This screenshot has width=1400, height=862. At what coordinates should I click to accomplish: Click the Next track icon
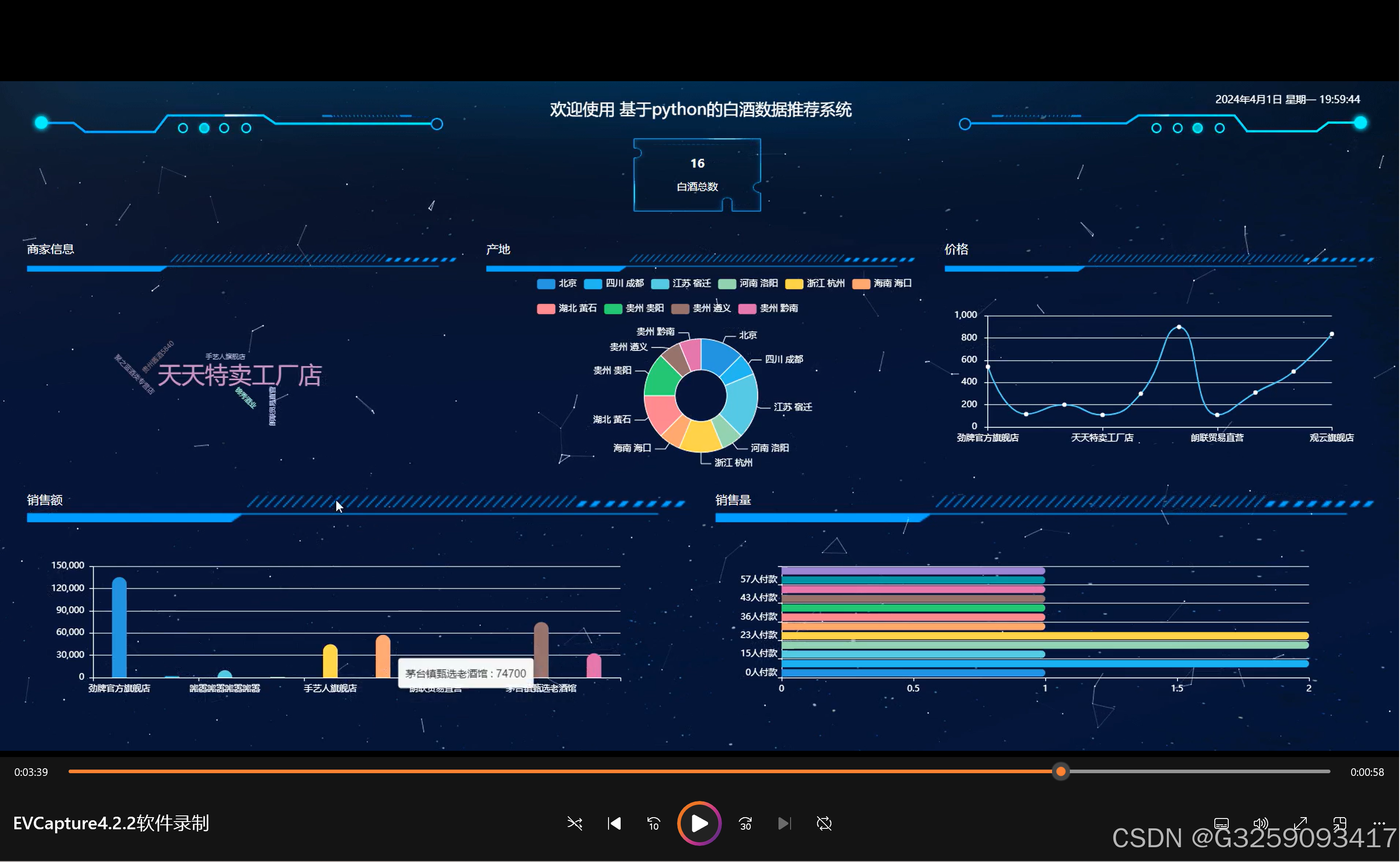784,823
